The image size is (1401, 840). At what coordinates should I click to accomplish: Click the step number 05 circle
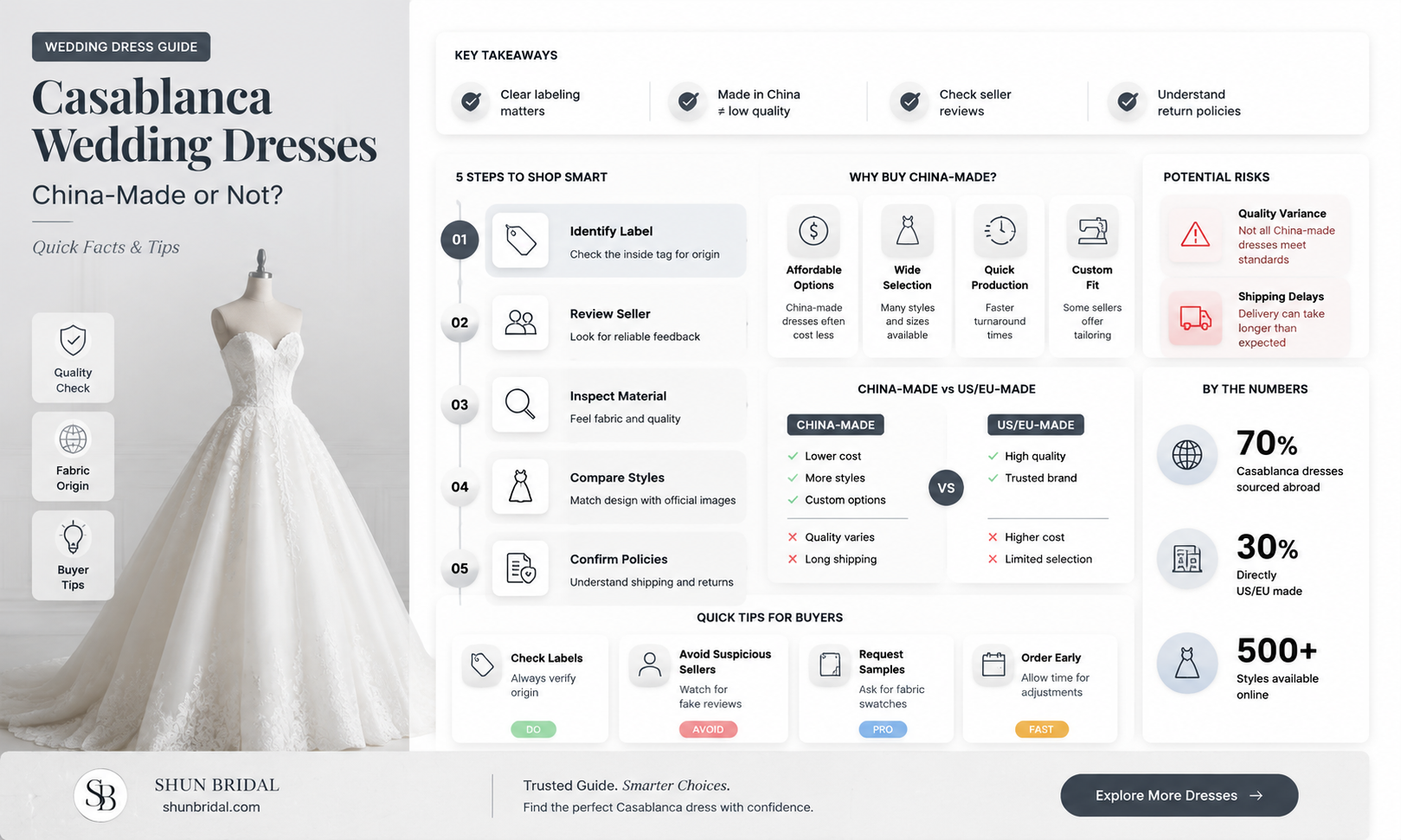tap(460, 568)
